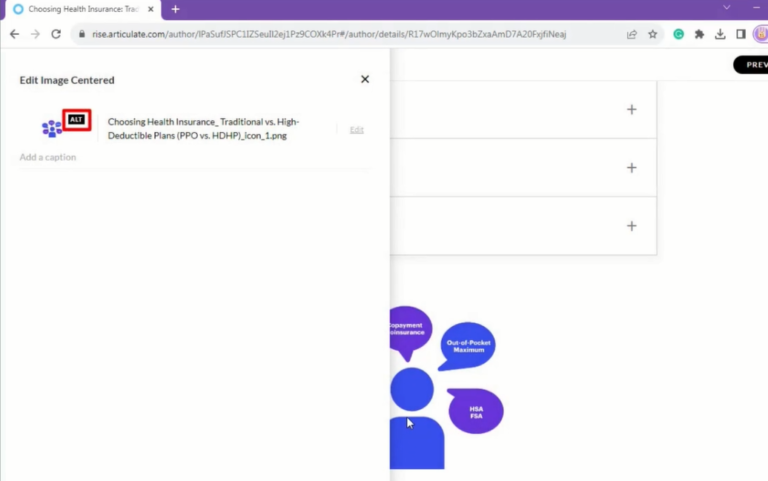Open the browser Extensions puzzle icon

pos(699,34)
